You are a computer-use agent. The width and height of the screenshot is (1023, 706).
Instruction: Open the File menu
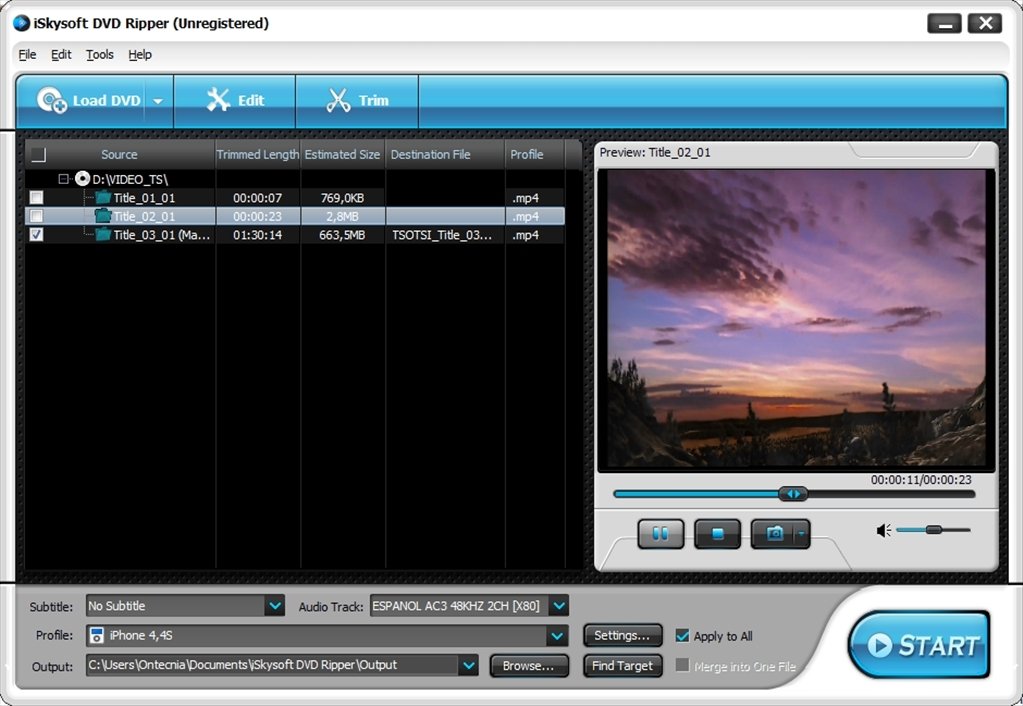(x=27, y=54)
